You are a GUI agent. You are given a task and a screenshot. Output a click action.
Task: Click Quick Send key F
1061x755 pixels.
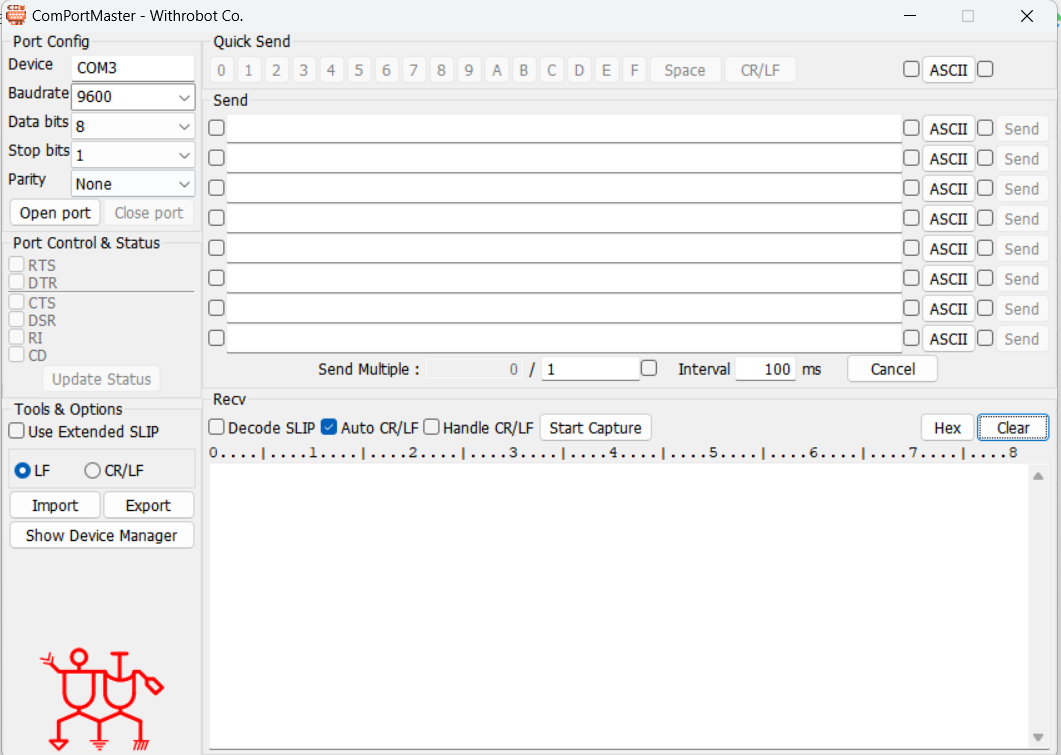(x=634, y=70)
